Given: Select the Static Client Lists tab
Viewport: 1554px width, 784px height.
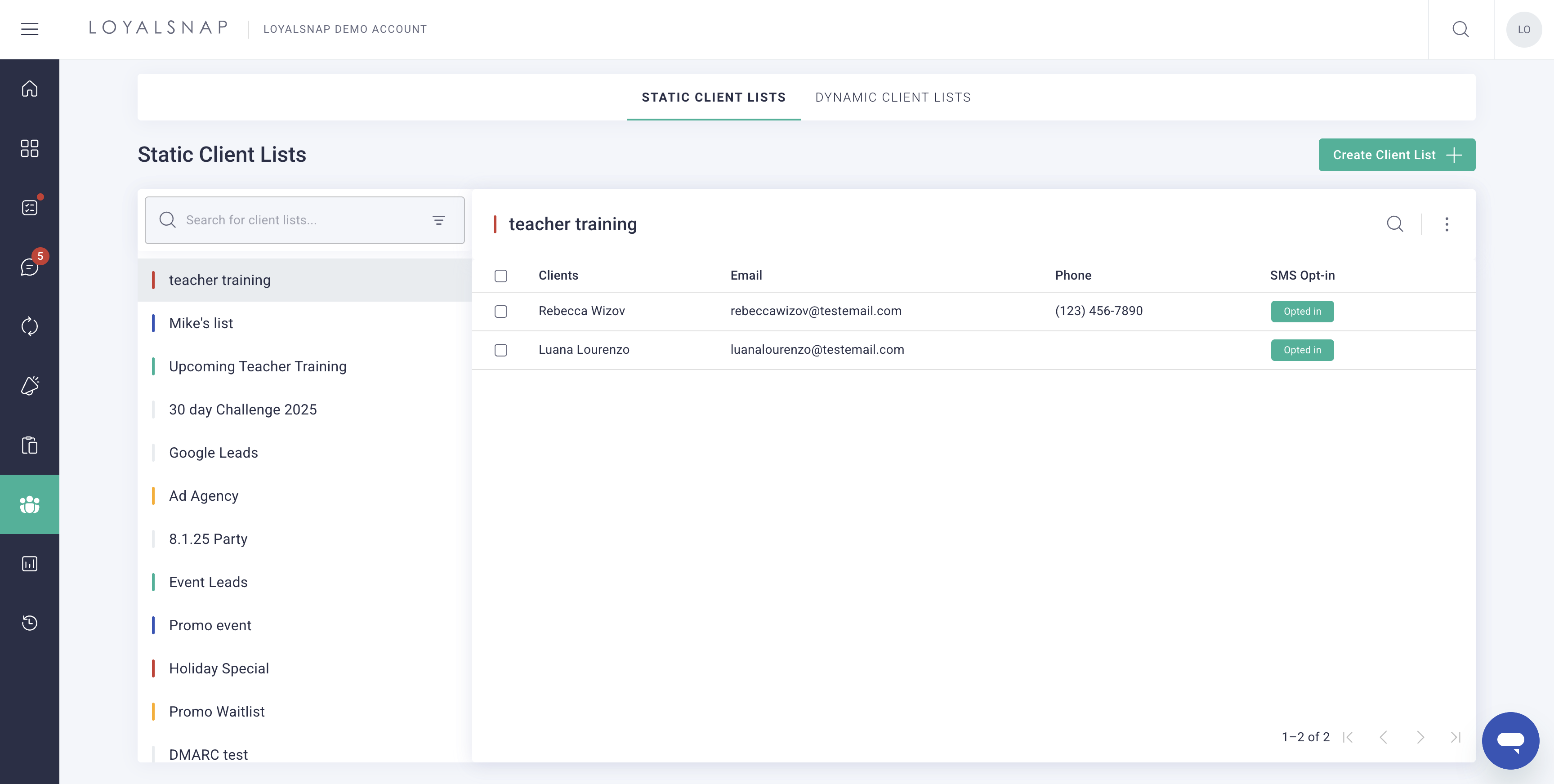Looking at the screenshot, I should click(714, 97).
